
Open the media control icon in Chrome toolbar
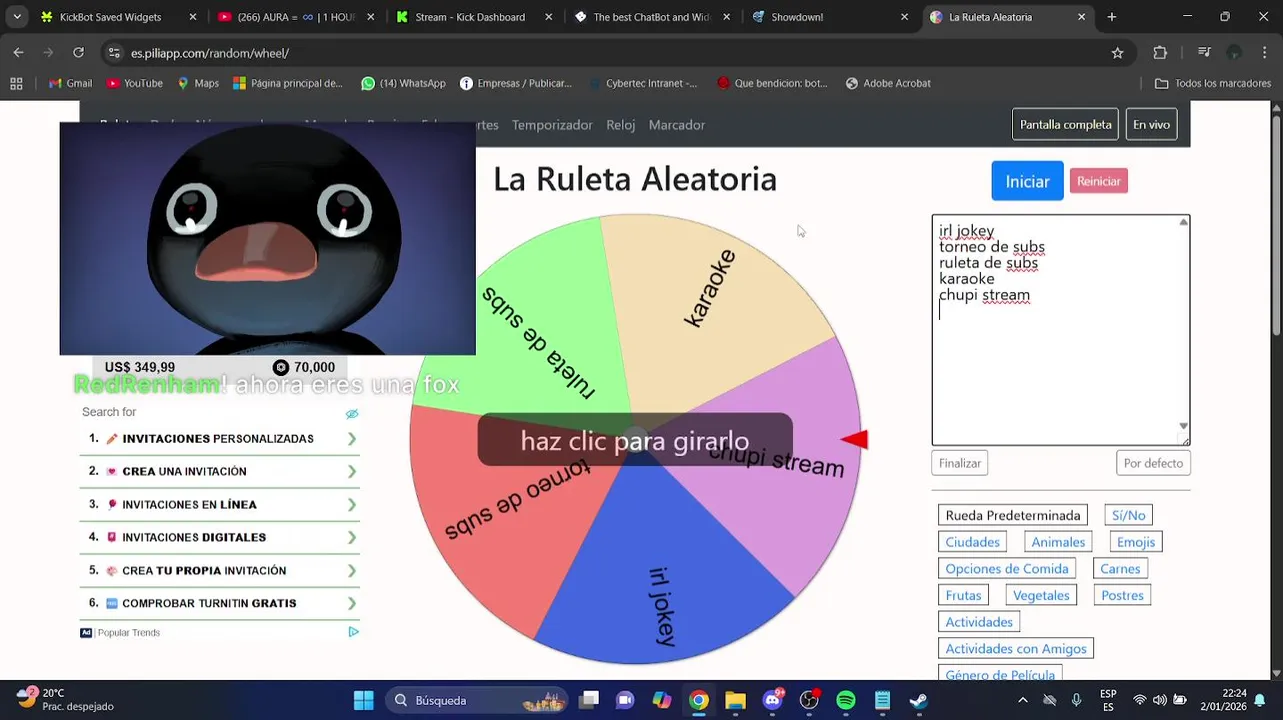(x=1204, y=53)
